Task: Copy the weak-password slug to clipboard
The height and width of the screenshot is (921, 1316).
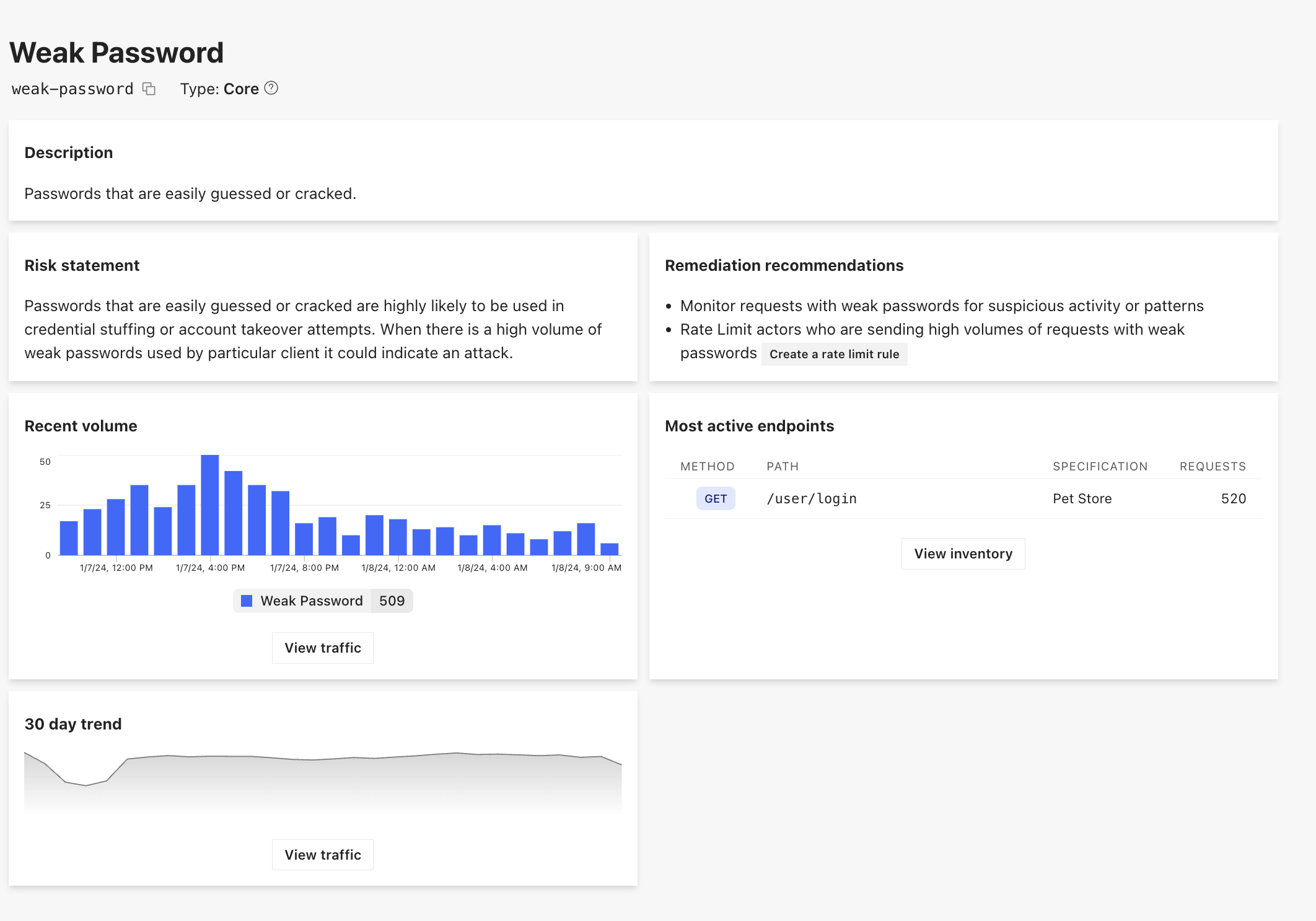Action: coord(149,89)
